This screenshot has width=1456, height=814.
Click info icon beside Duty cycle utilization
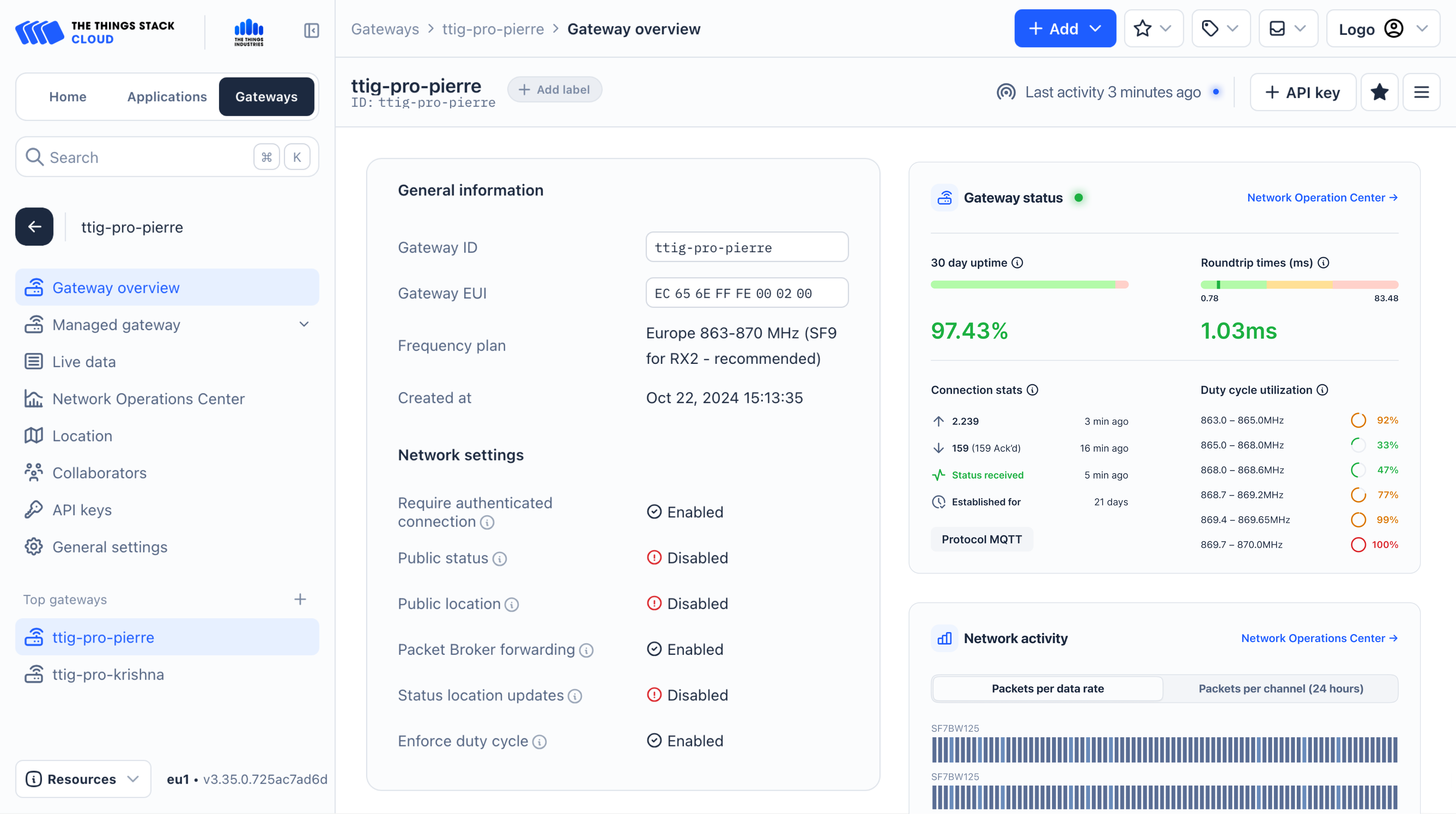tap(1323, 390)
